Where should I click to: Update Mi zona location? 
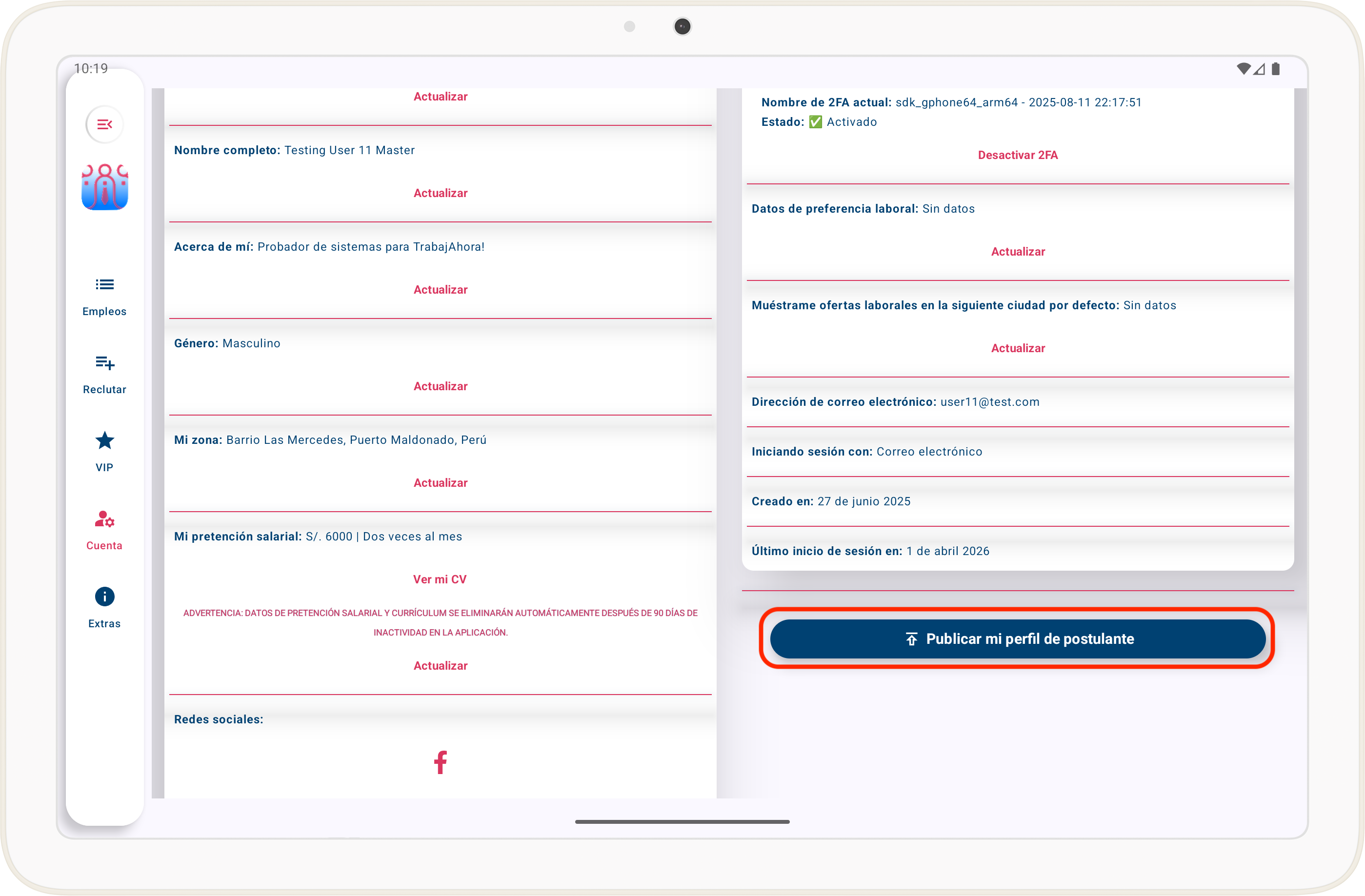coord(441,483)
